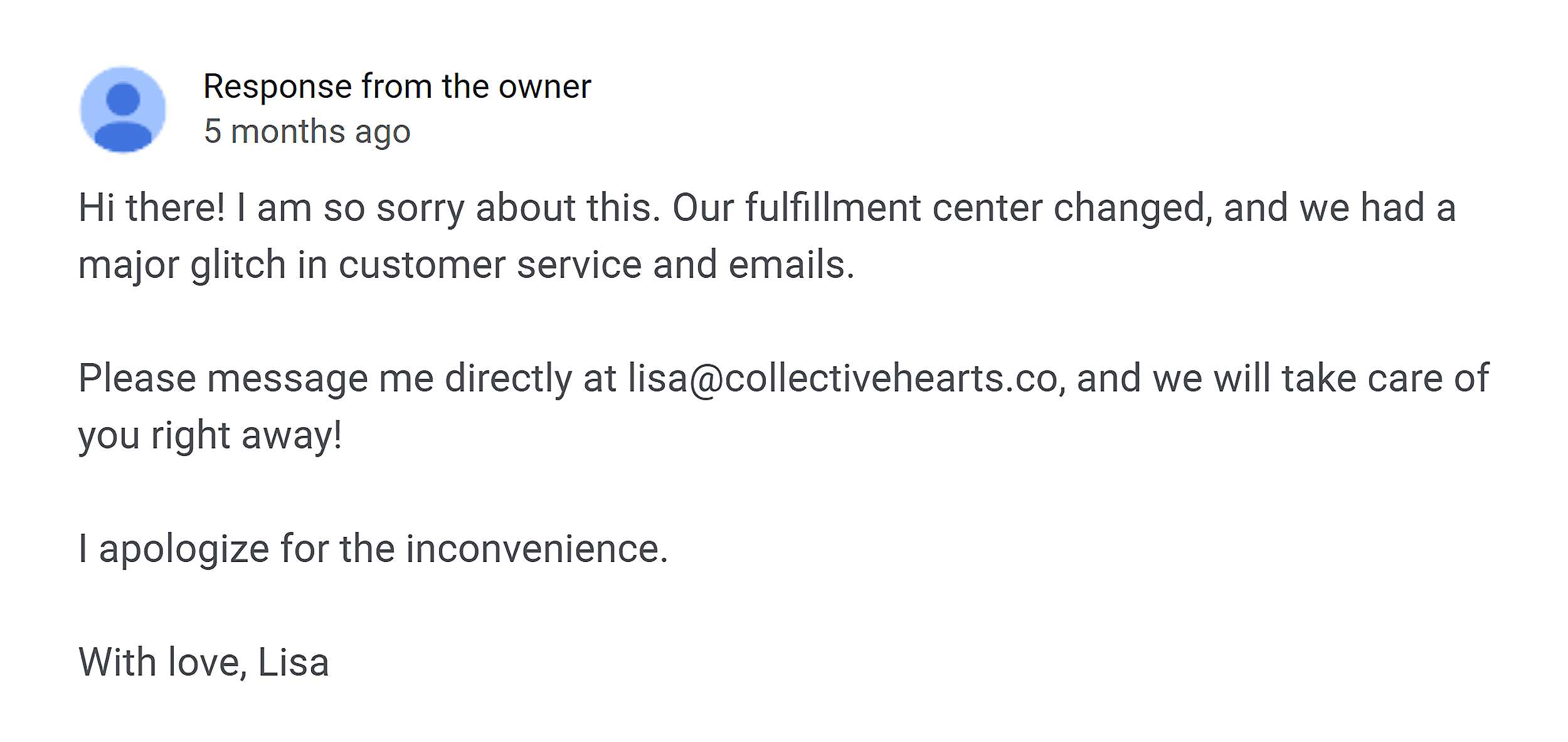Image resolution: width=1568 pixels, height=742 pixels.
Task: Click the phrase "customer service and emails."
Action: pos(596,265)
